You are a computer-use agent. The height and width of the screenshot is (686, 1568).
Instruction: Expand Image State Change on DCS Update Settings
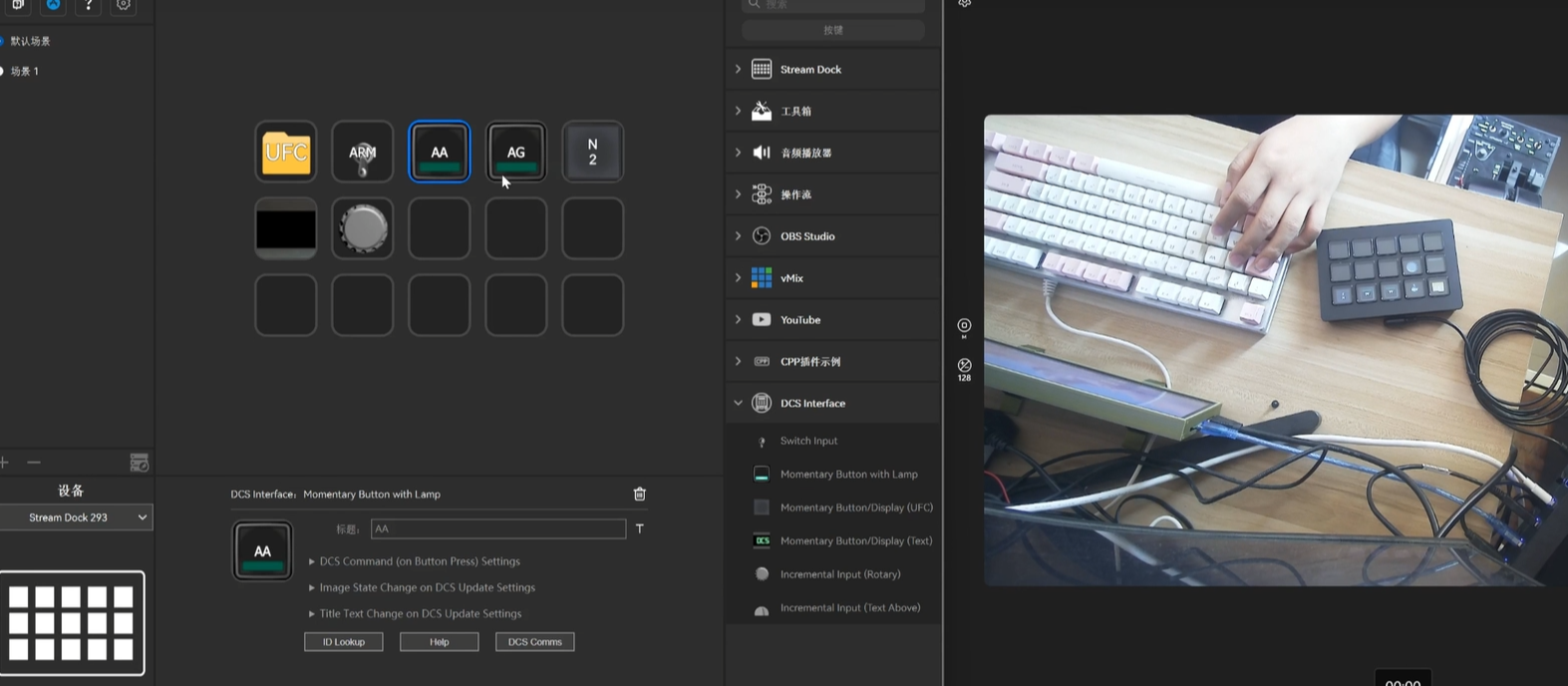click(x=421, y=587)
